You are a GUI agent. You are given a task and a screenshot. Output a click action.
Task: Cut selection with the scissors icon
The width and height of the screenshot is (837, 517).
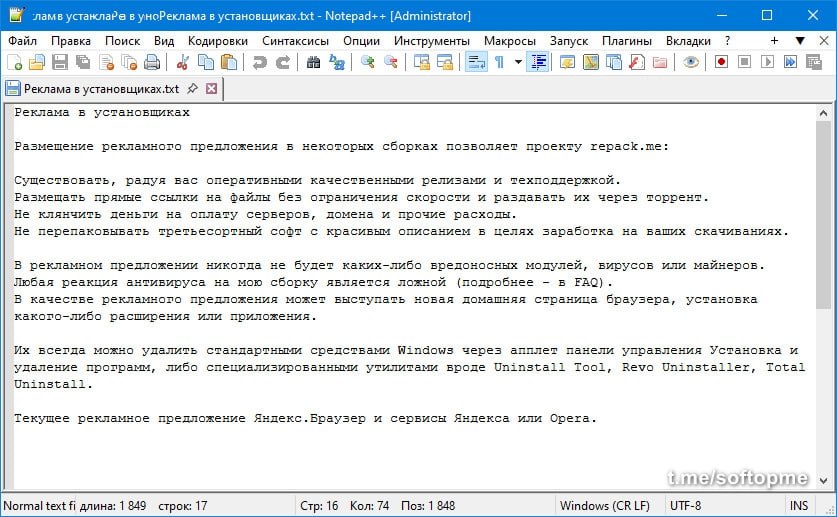(x=183, y=62)
